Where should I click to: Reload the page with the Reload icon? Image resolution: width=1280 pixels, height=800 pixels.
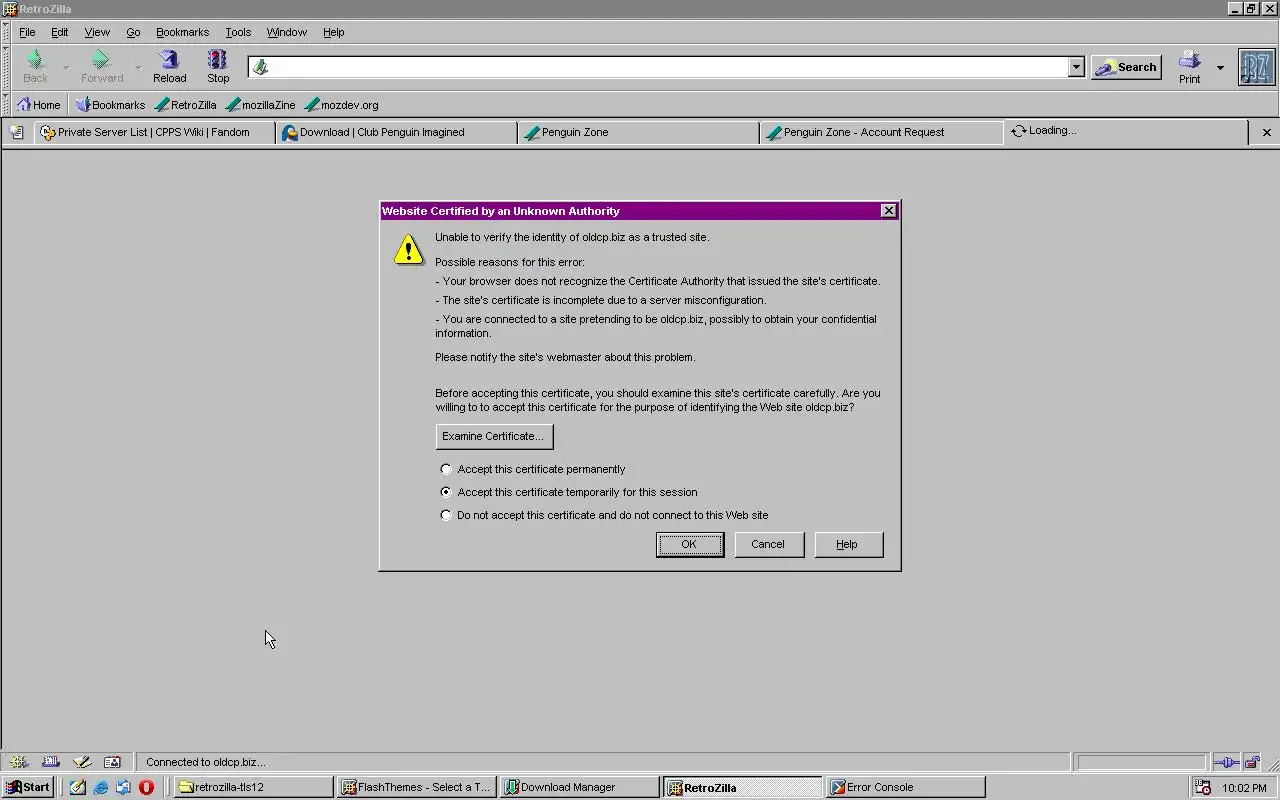pos(169,60)
